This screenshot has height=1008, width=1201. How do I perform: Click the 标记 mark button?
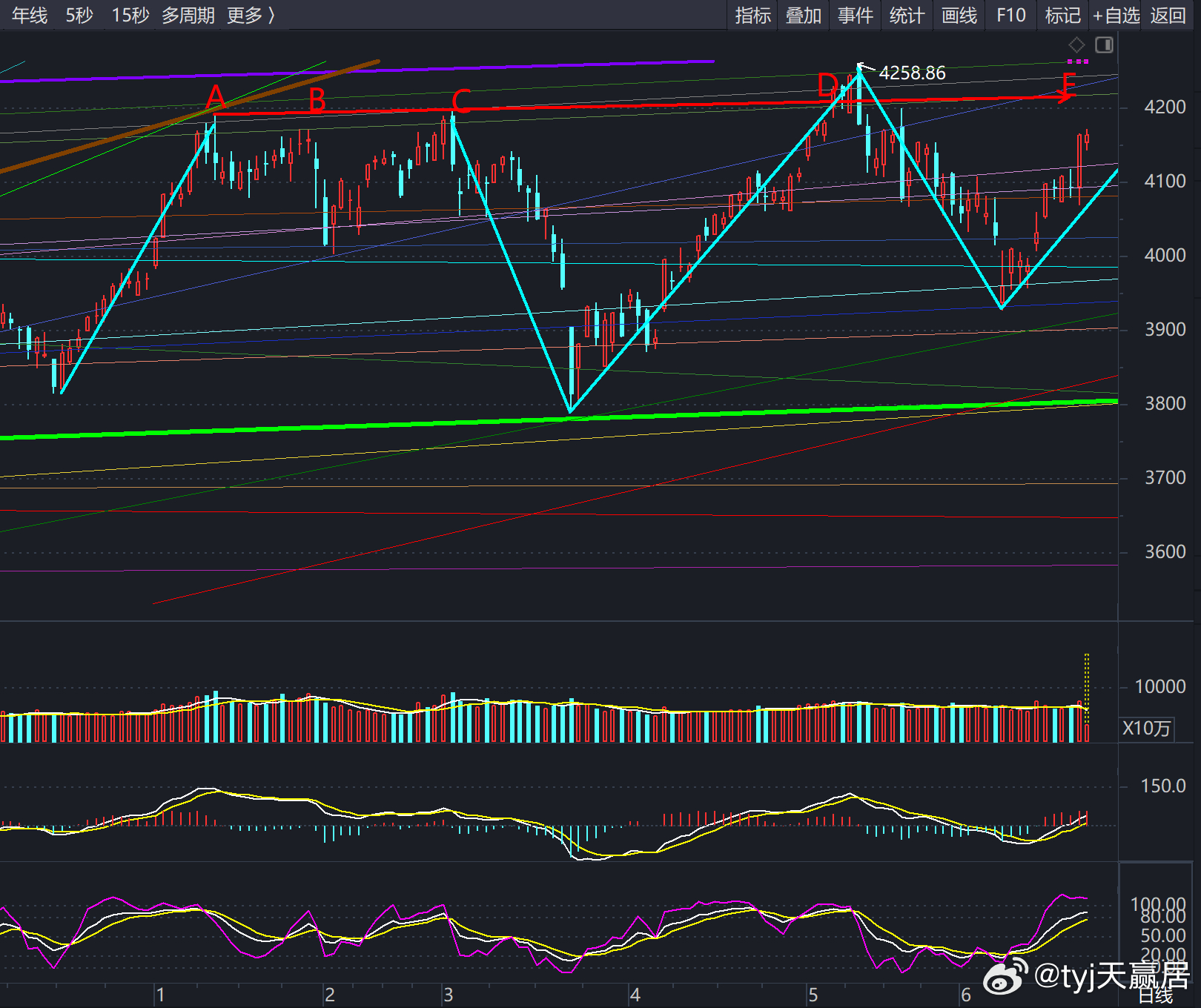(1063, 15)
